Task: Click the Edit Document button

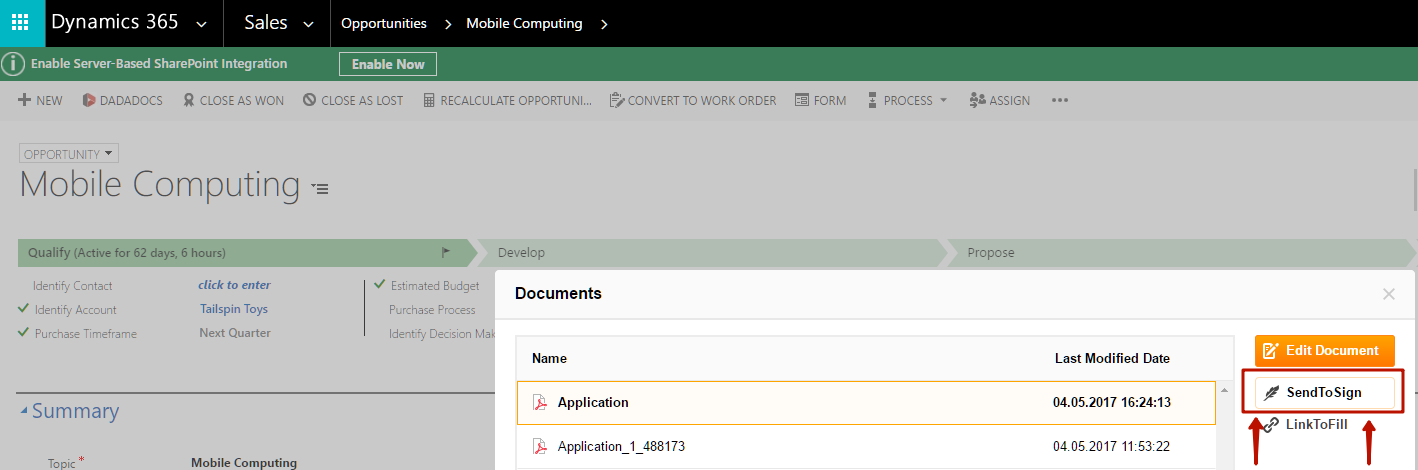Action: pos(1325,350)
